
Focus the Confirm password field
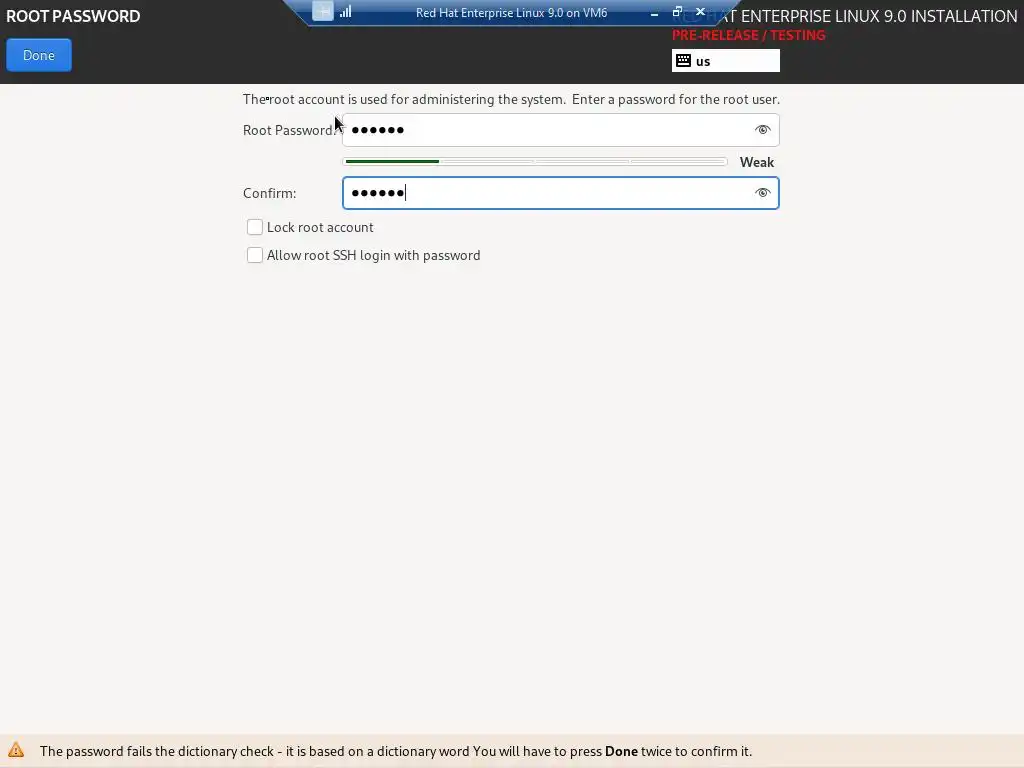pos(560,193)
